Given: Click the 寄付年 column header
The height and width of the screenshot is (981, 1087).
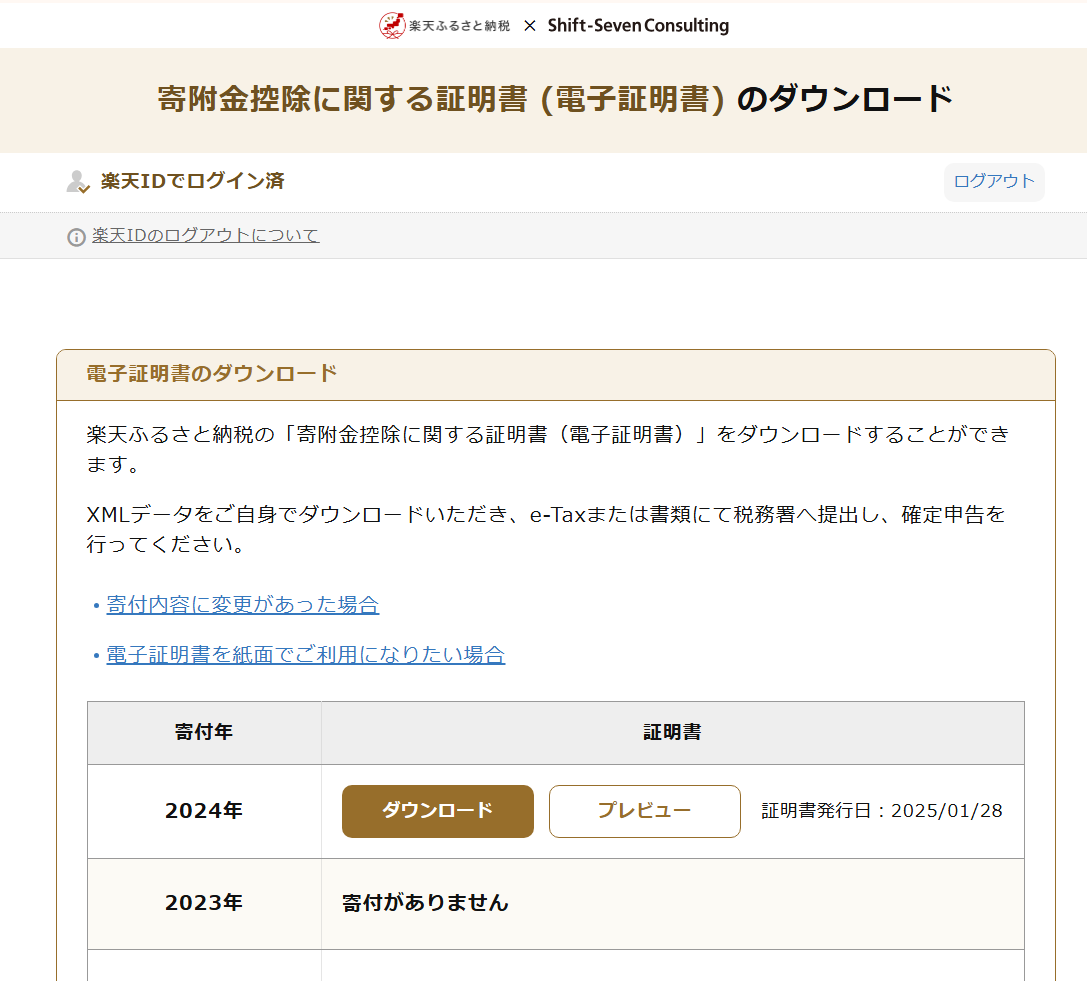Looking at the screenshot, I should [x=204, y=733].
